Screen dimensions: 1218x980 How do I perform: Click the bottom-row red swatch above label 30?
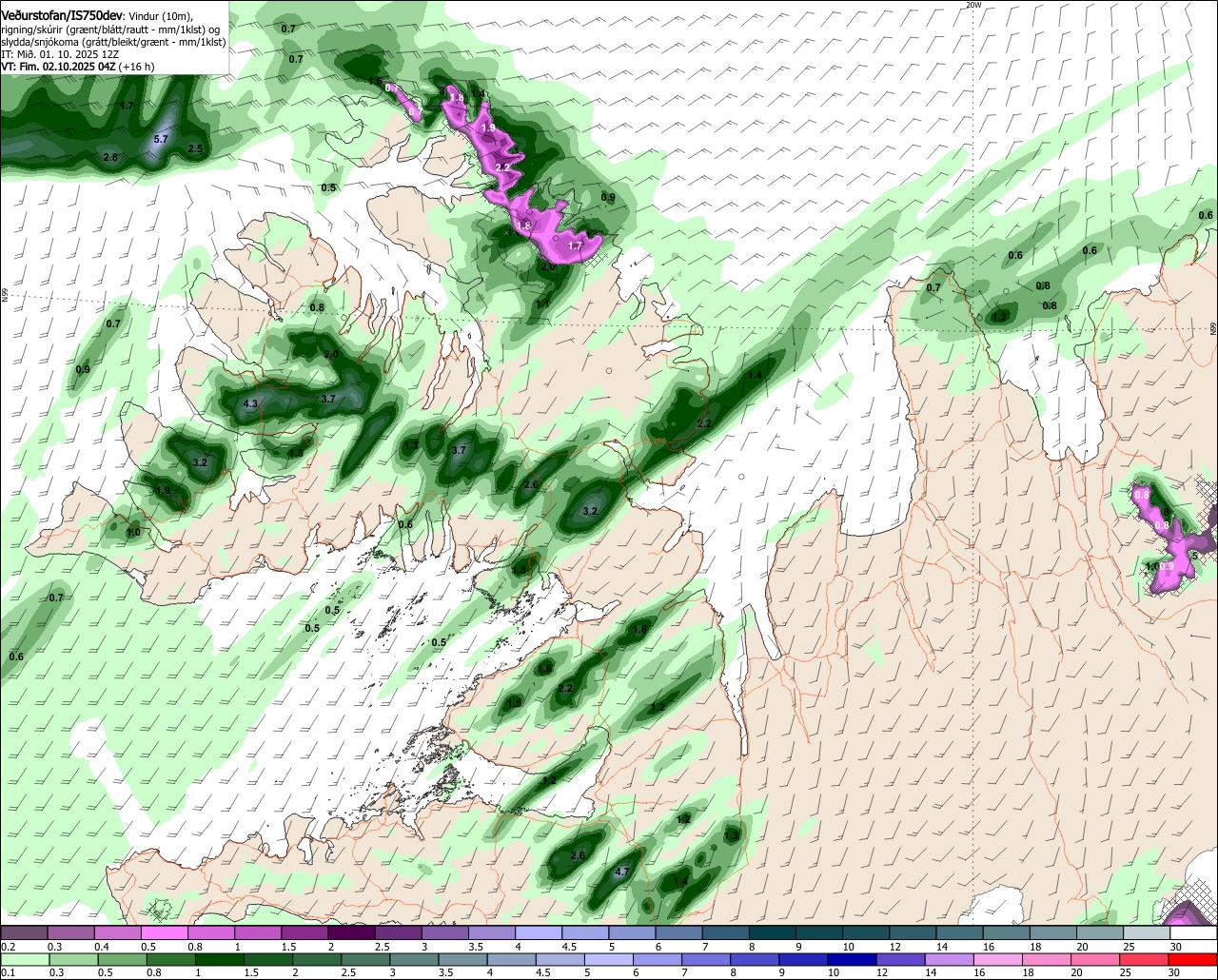(1193, 960)
